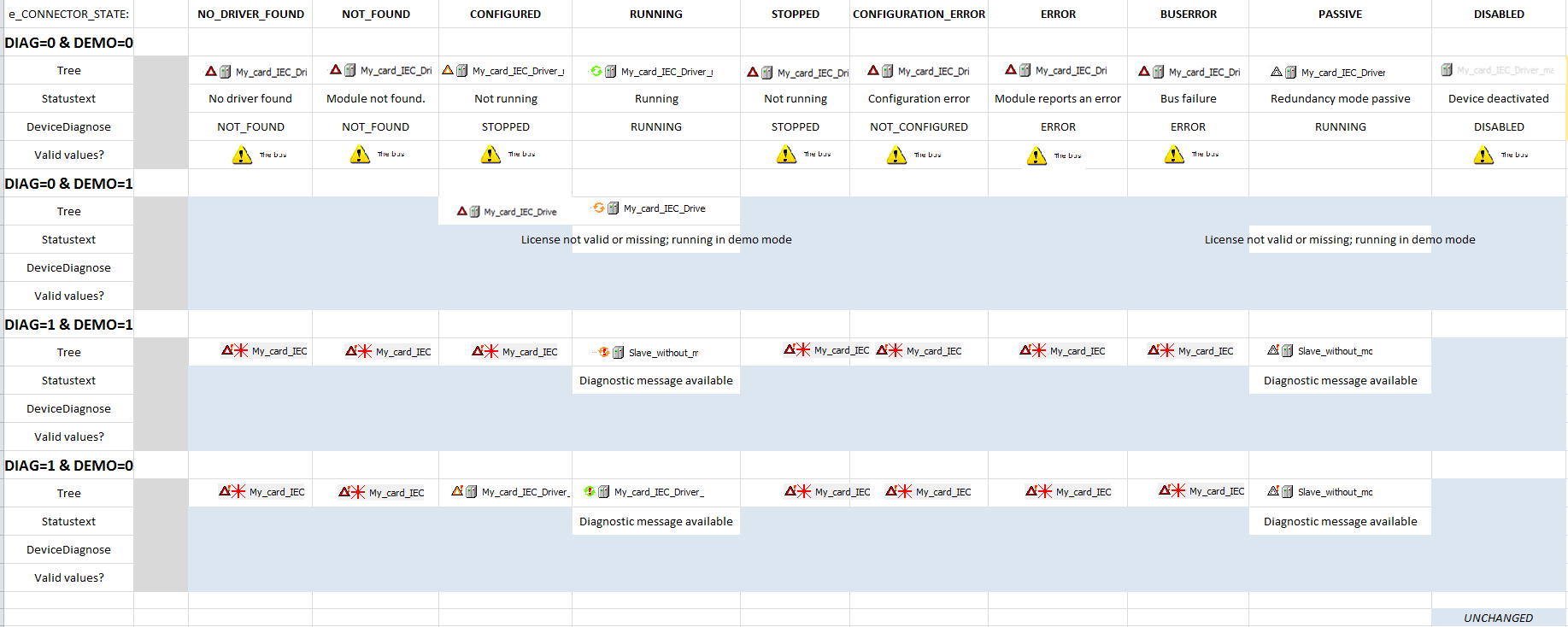Select the "Redundancy mode passive" cell
This screenshot has width=1568, height=627.
1339,99
